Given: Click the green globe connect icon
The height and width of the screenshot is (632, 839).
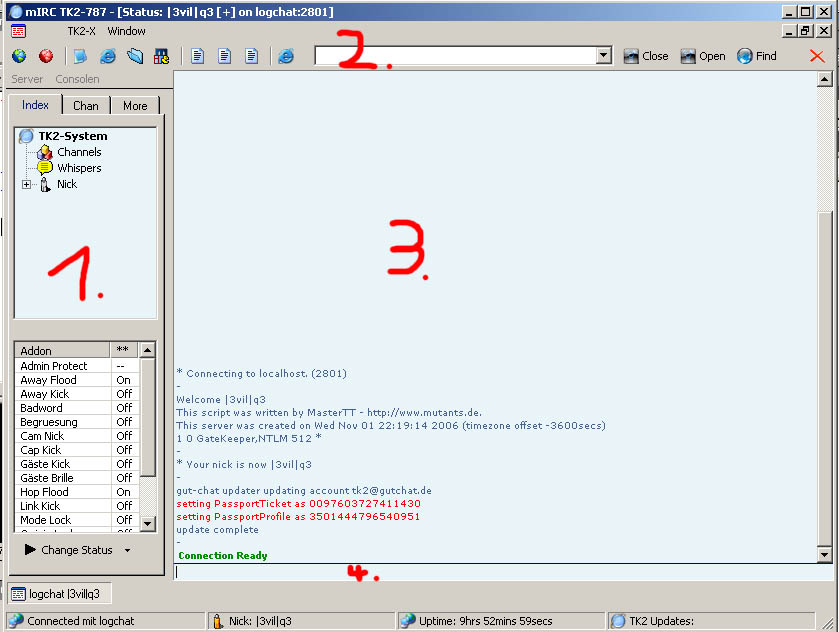Looking at the screenshot, I should [x=19, y=56].
